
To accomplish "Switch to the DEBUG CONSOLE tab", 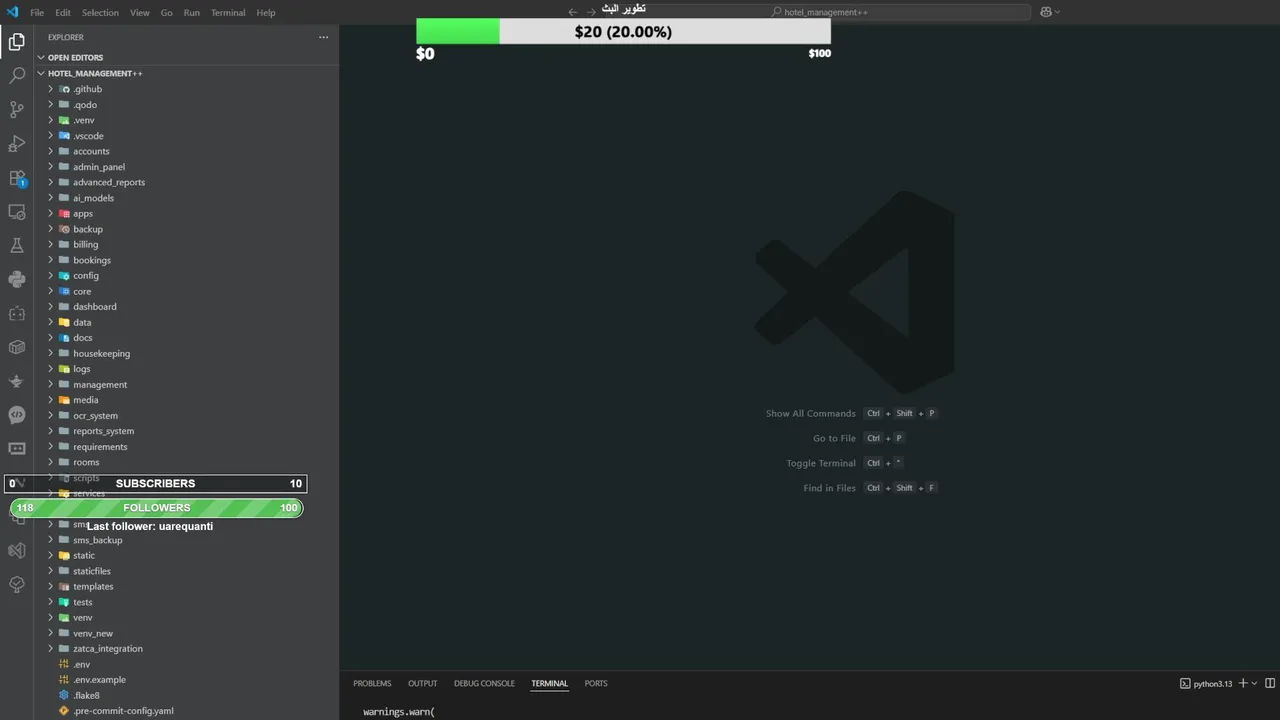I will coord(484,683).
